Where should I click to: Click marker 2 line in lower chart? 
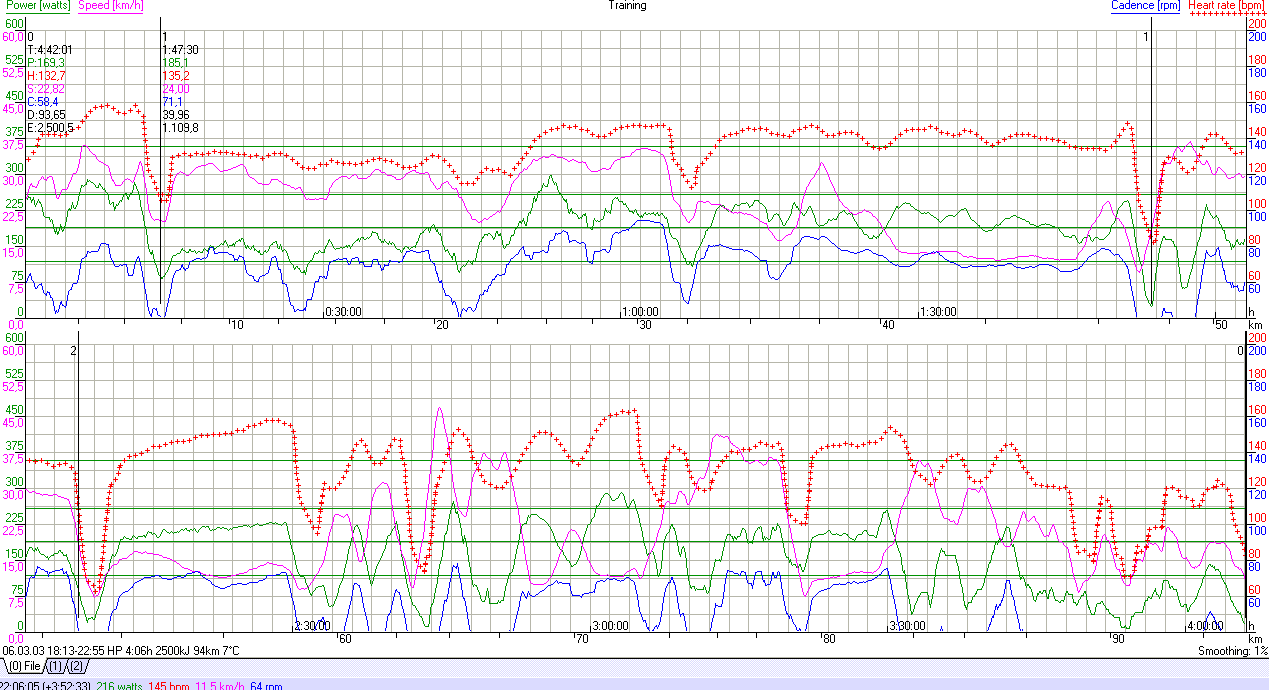(x=78, y=480)
